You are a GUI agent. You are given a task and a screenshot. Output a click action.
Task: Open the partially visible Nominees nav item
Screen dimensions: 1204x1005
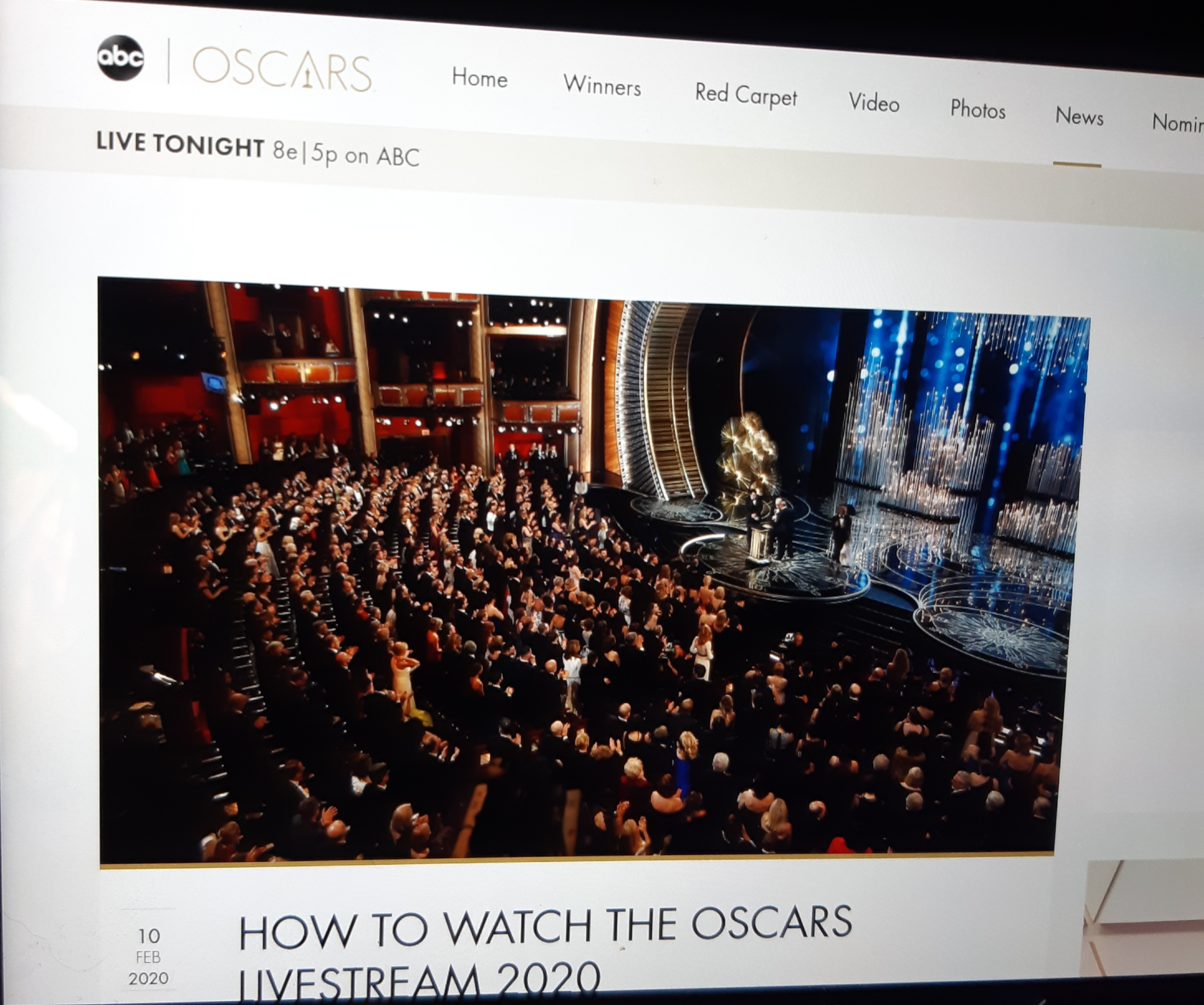1178,123
